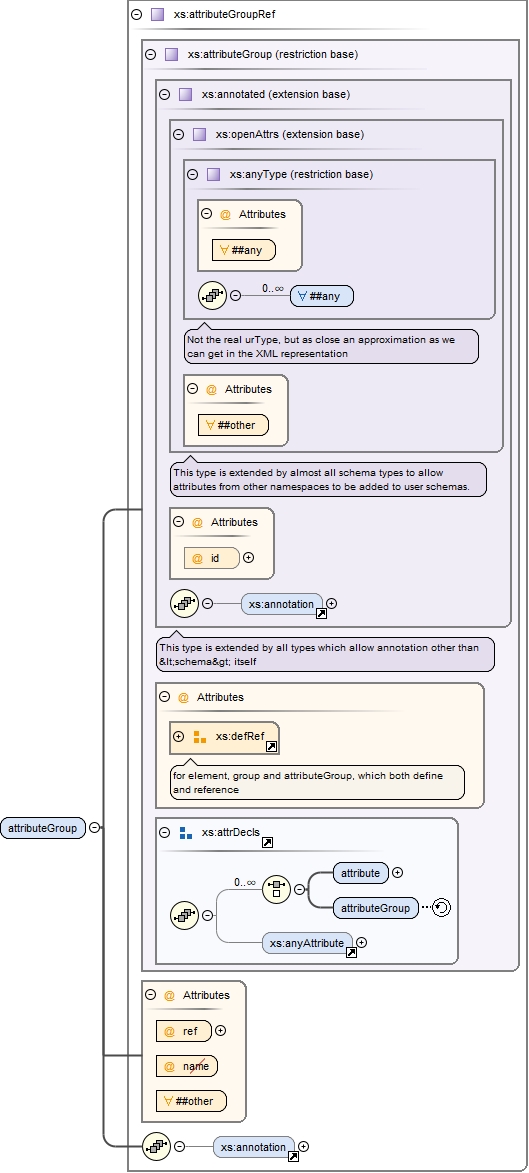Follow the xs:attrDecls reference arrow icon
529x1173 pixels.
[x=267, y=842]
